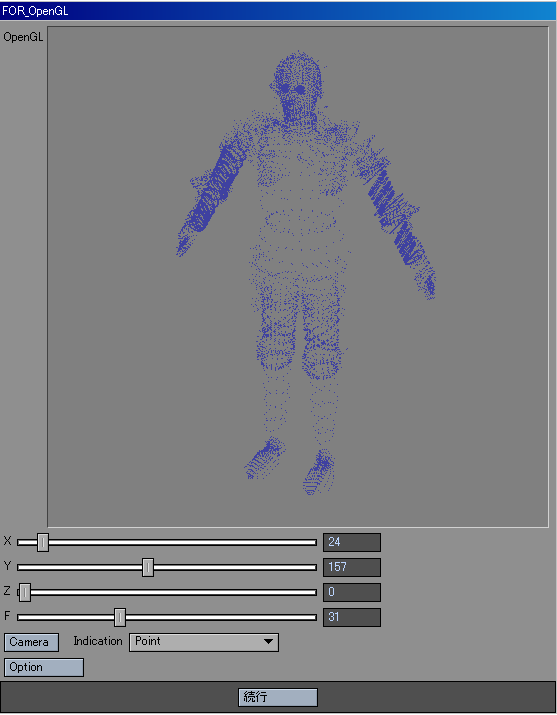
Task: Click the F value field showing 31
Action: 352,617
